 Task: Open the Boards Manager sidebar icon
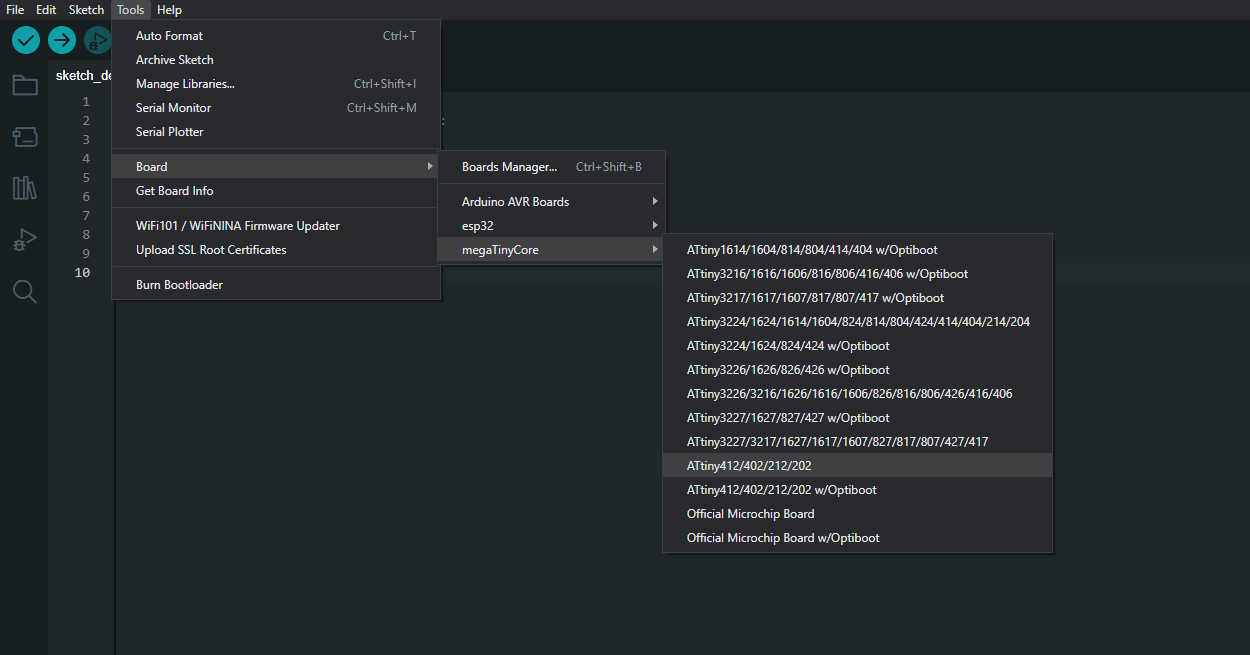pos(25,137)
